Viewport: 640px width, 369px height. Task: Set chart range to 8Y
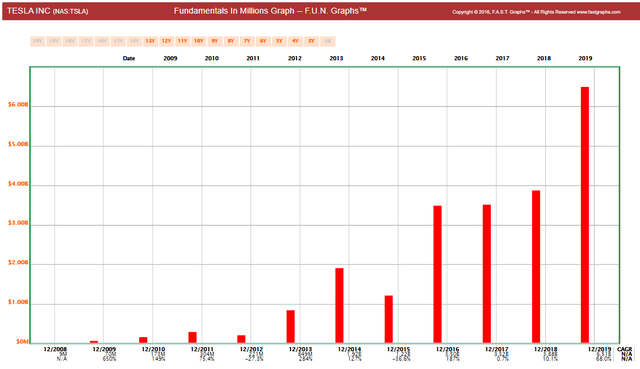click(231, 41)
